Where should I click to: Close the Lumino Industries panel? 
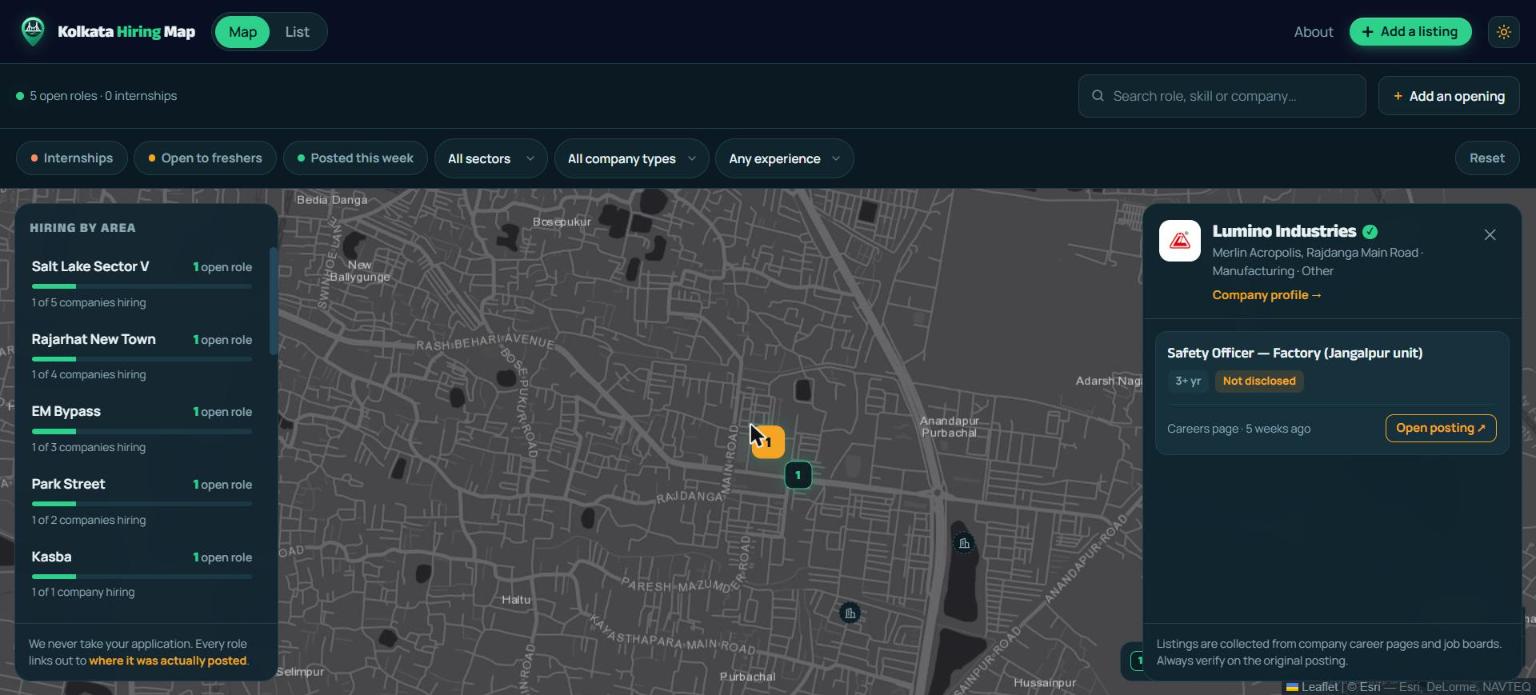click(x=1490, y=235)
